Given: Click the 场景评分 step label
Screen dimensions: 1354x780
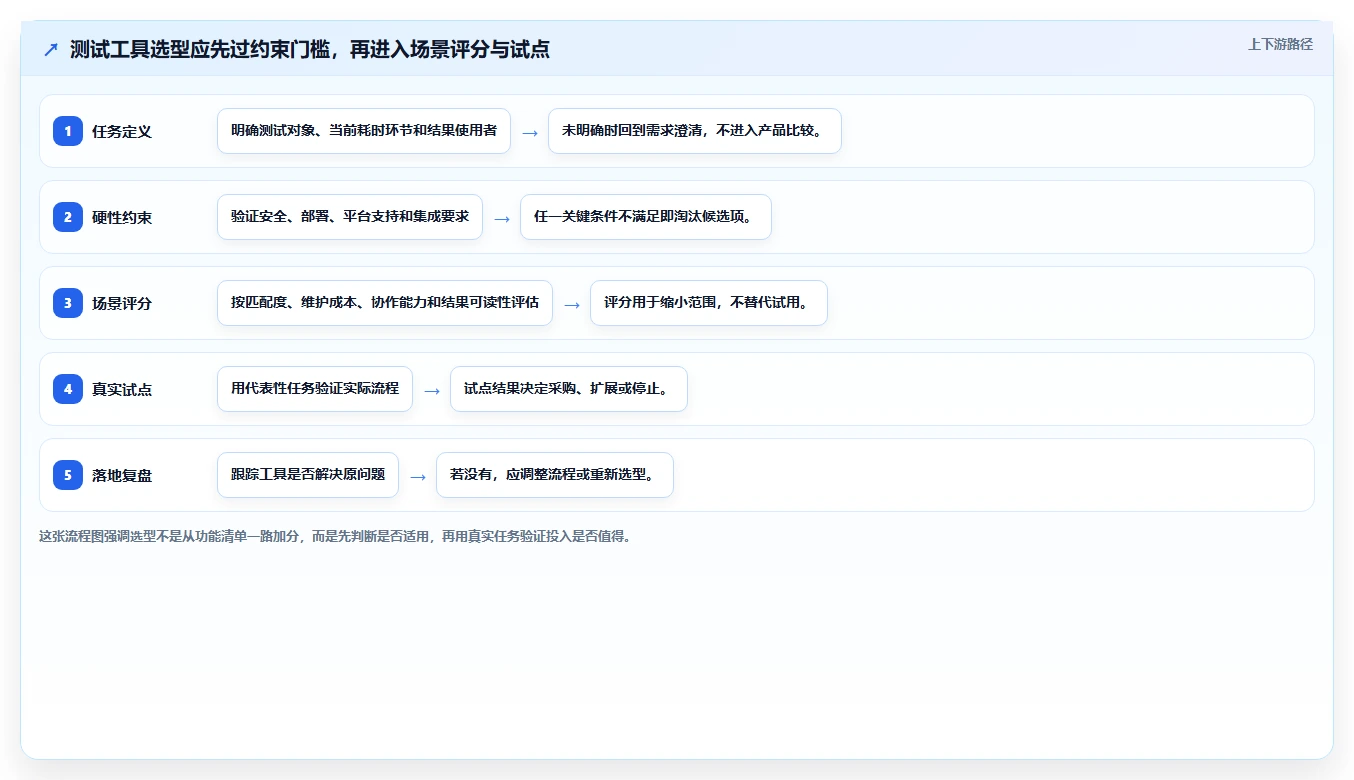Looking at the screenshot, I should tap(122, 303).
